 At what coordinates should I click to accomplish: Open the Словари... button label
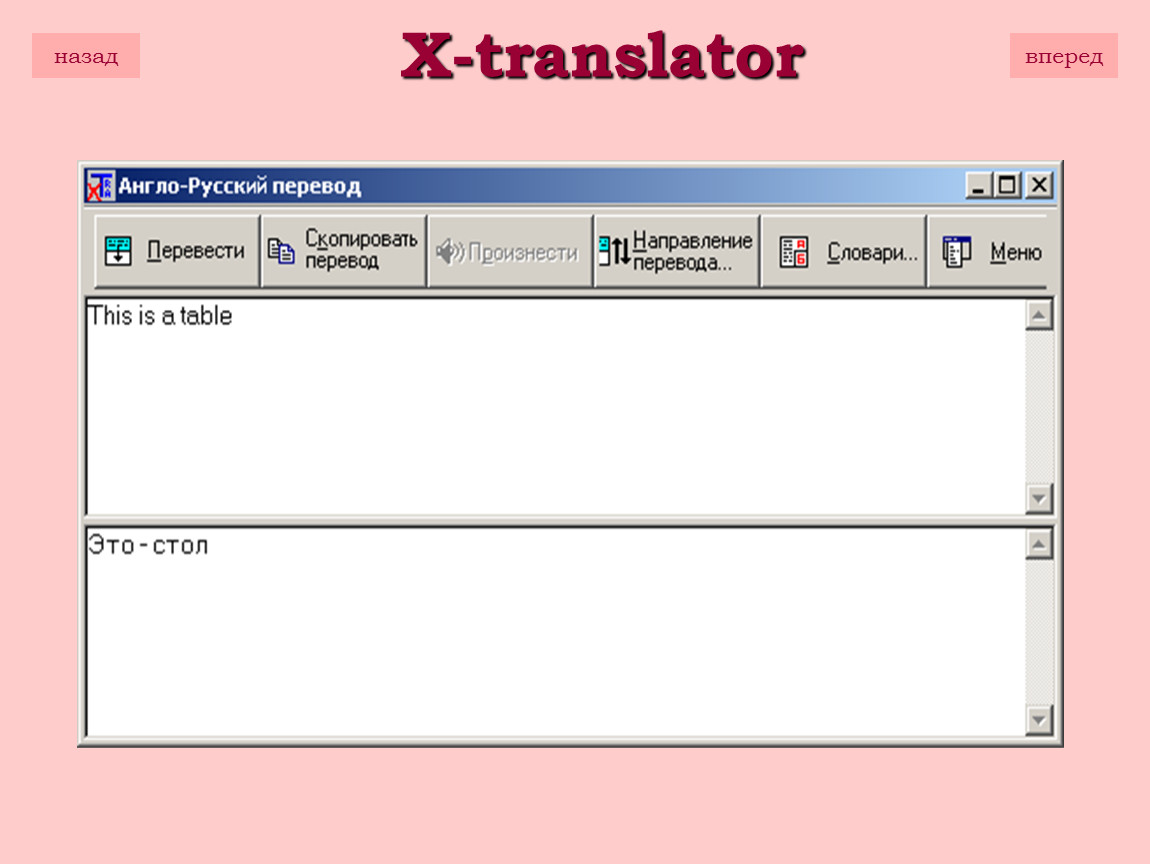click(x=873, y=252)
